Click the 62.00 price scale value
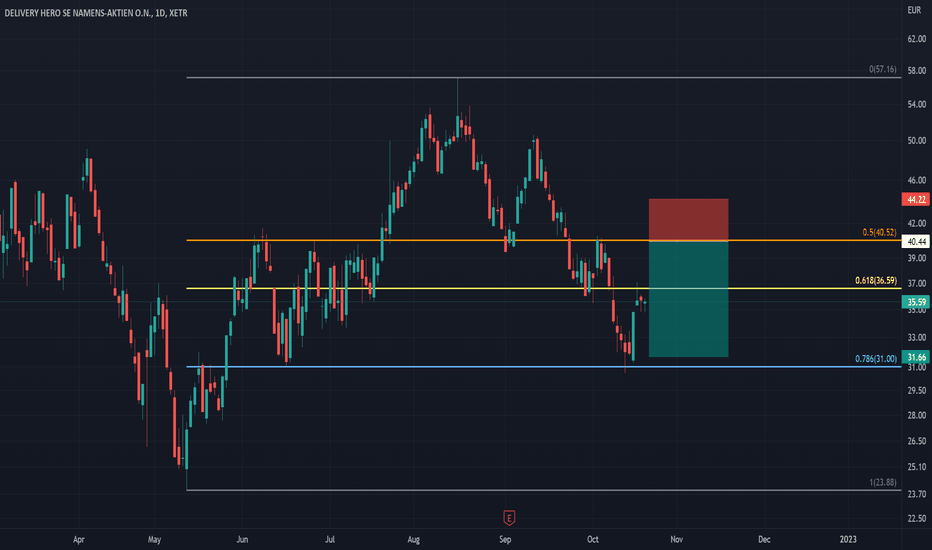 917,39
